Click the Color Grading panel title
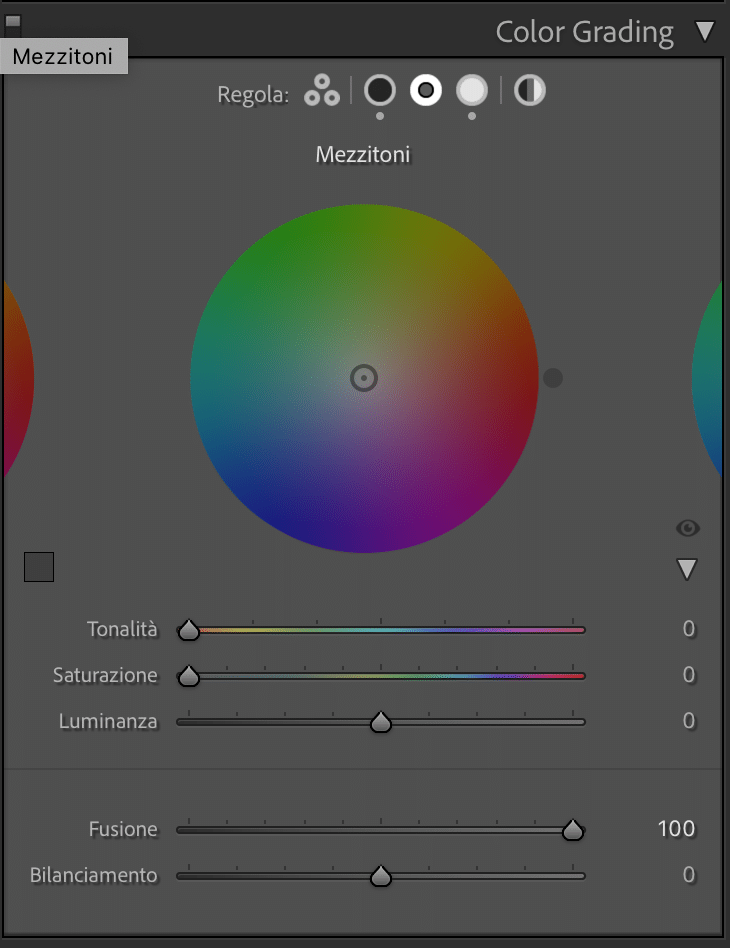Image resolution: width=730 pixels, height=948 pixels. (584, 33)
